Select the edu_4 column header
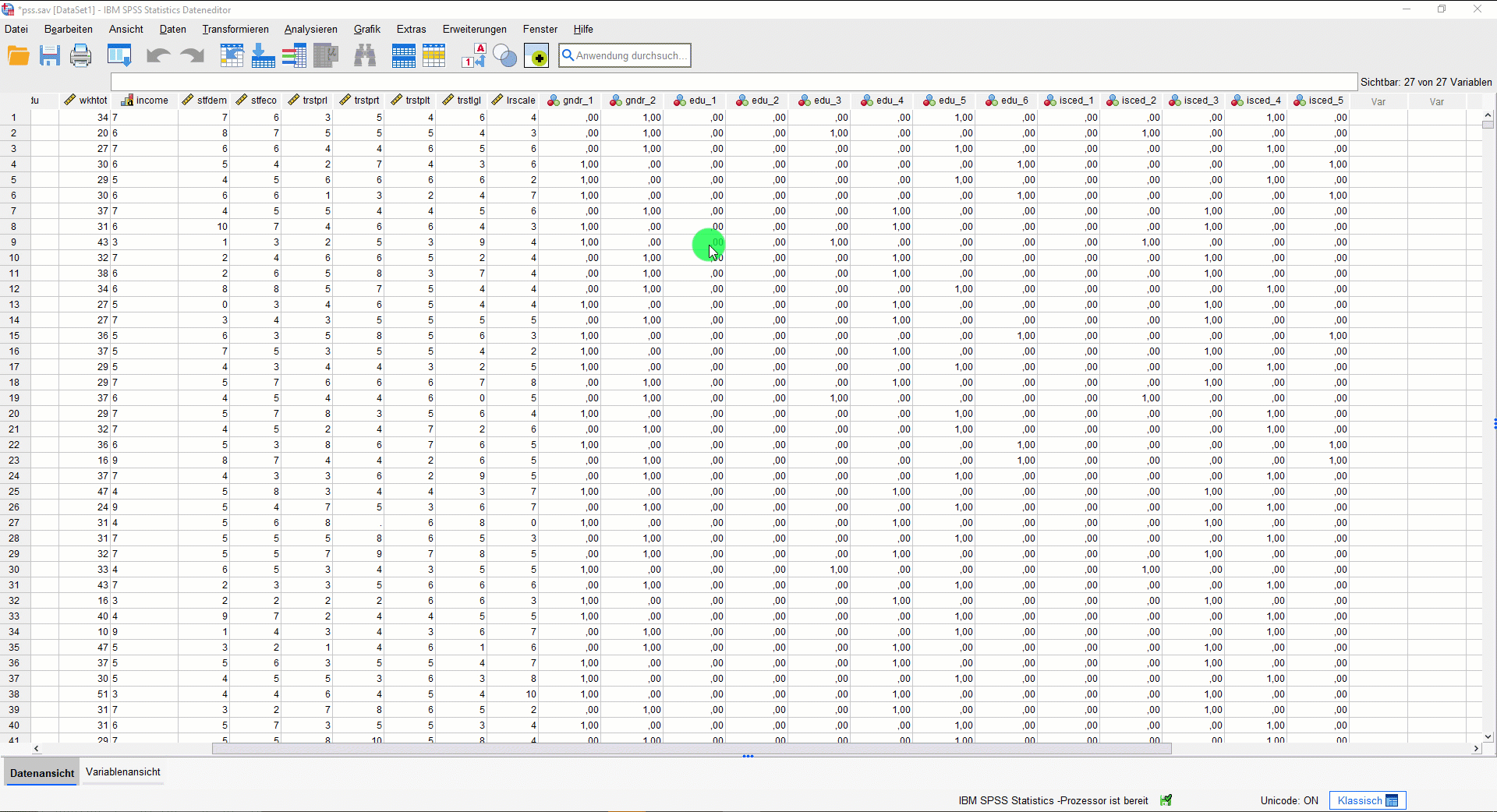1497x812 pixels. click(x=882, y=101)
